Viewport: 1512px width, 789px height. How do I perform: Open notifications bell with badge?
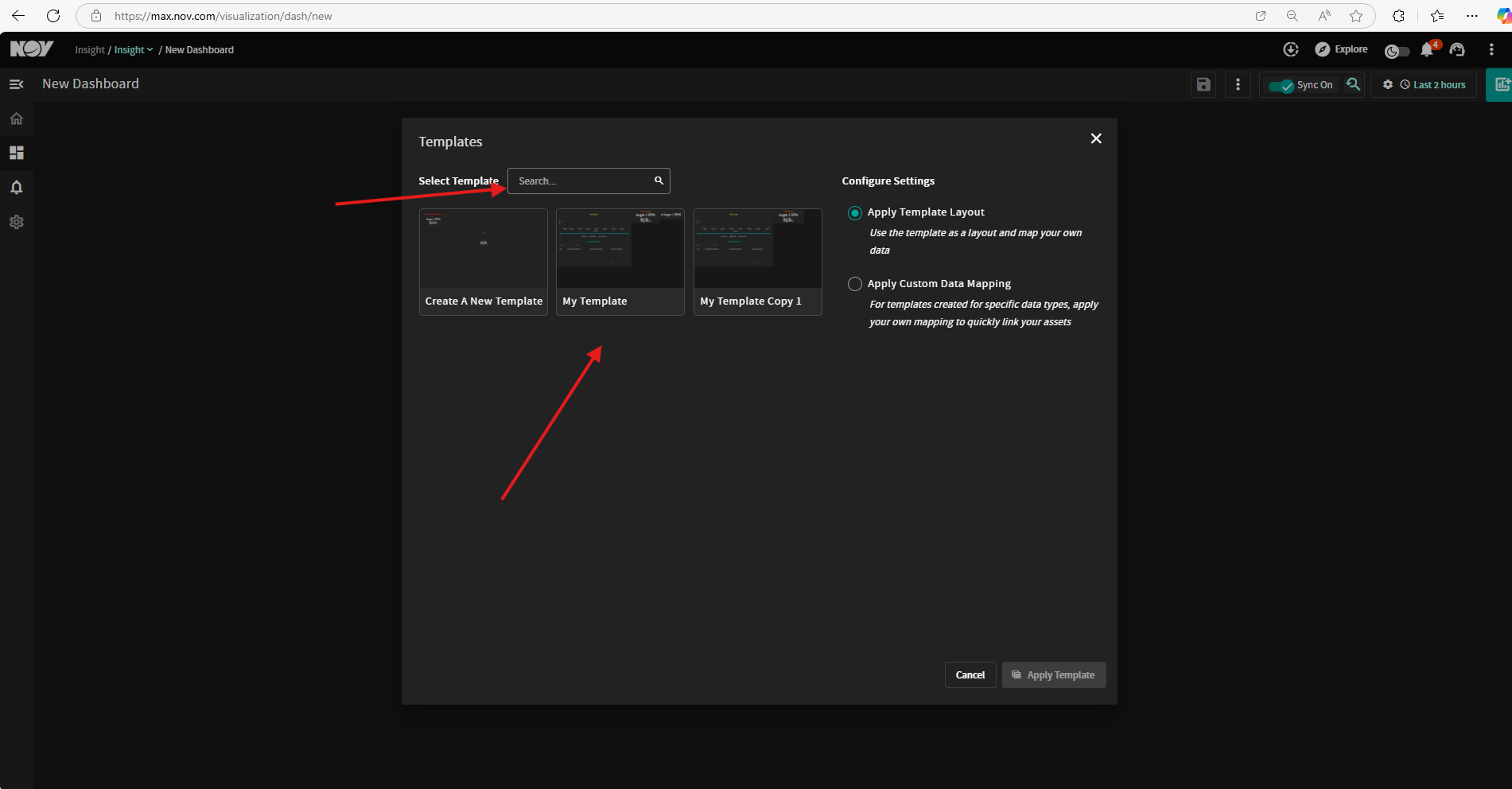[1428, 49]
